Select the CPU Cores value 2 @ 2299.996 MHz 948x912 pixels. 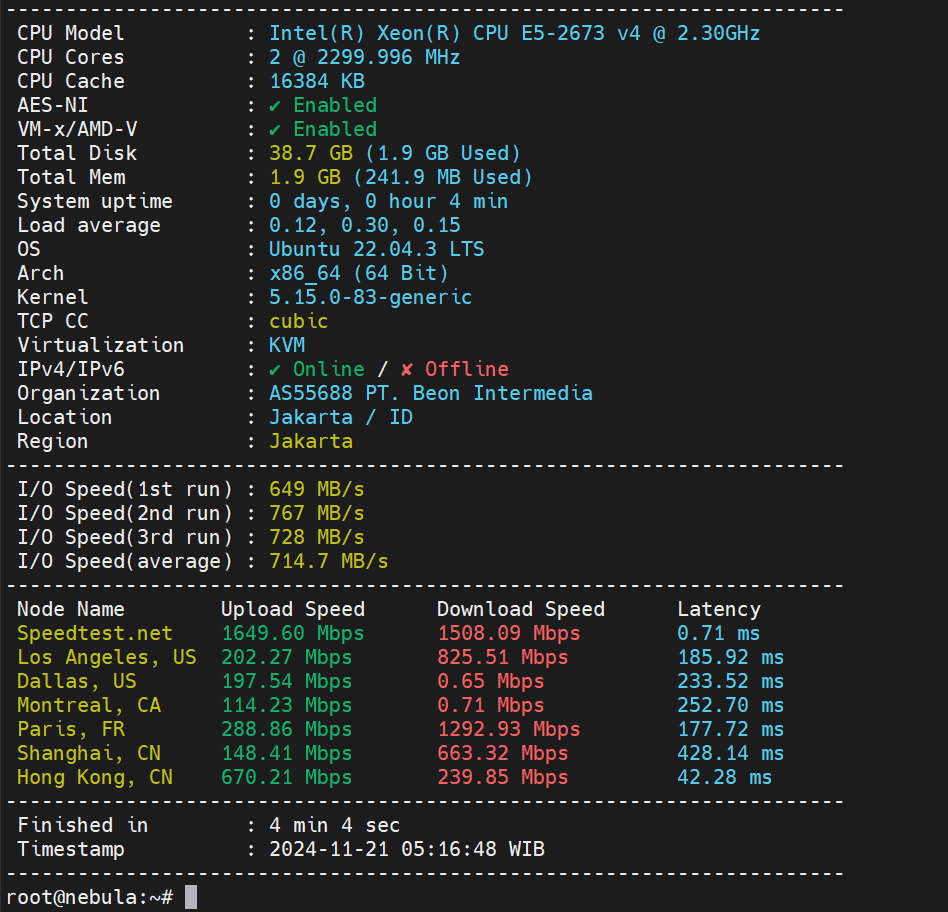click(365, 57)
